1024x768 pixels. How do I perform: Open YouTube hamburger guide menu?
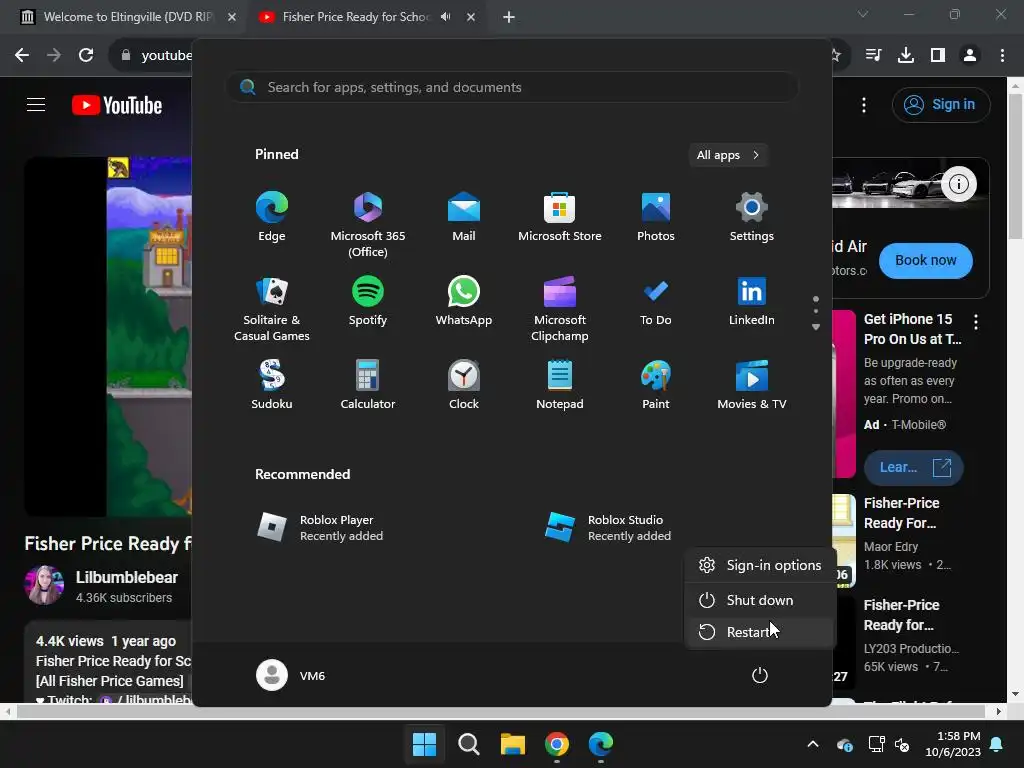(36, 104)
